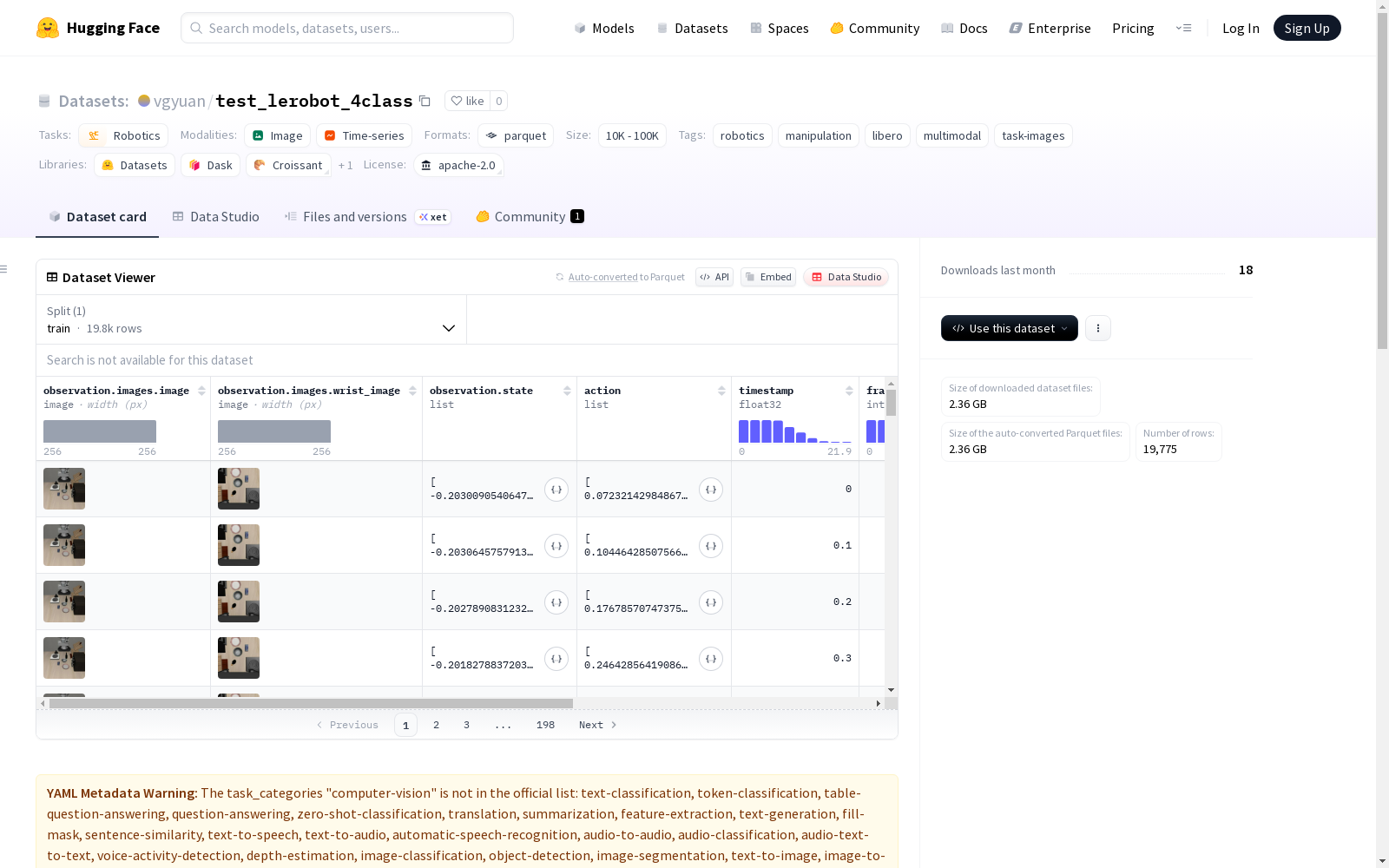Toggle the table of contents sidebar icon

pyautogui.click(x=4, y=269)
